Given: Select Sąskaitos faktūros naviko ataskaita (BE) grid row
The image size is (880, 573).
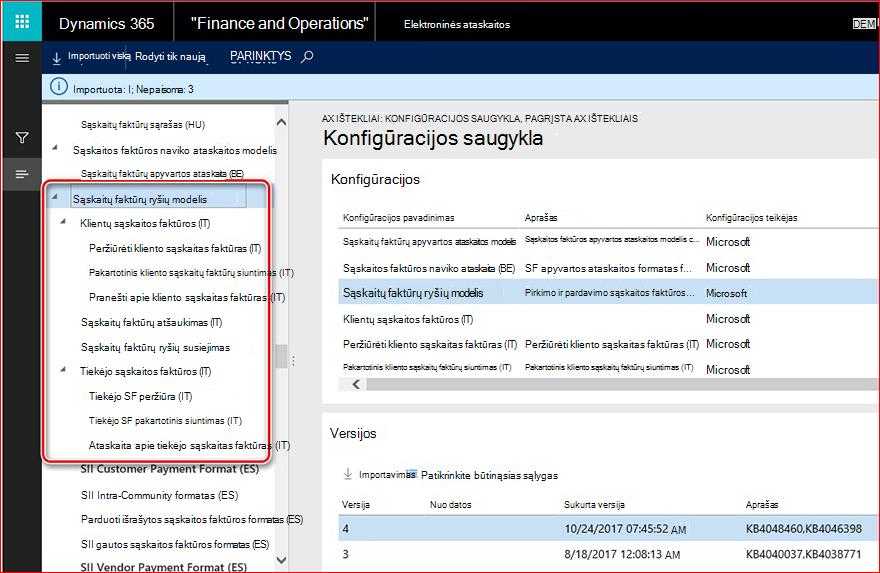Looking at the screenshot, I should (x=608, y=268).
